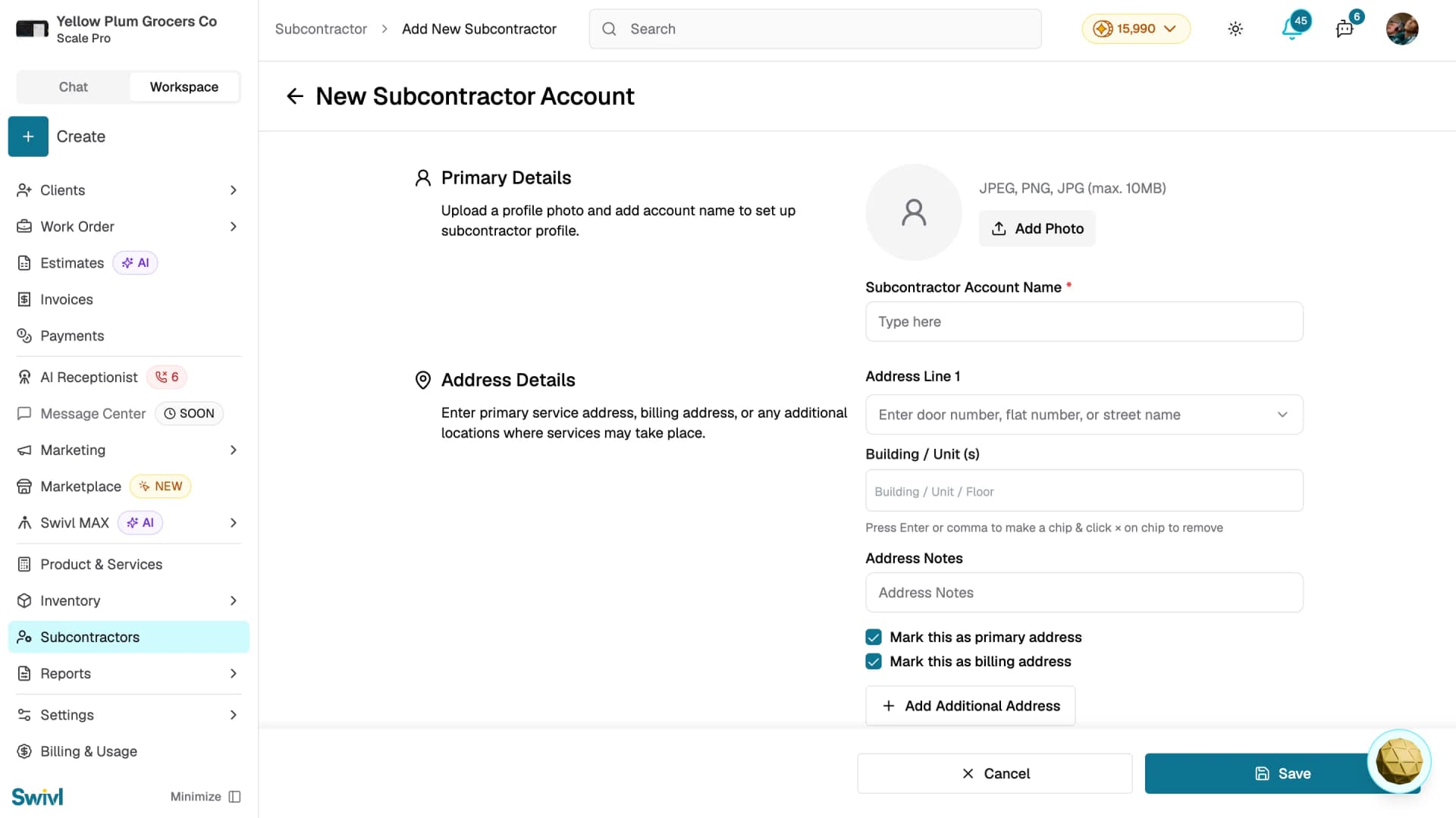Click the Invoices icon in sidebar
This screenshot has height=818, width=1456.
click(x=24, y=299)
